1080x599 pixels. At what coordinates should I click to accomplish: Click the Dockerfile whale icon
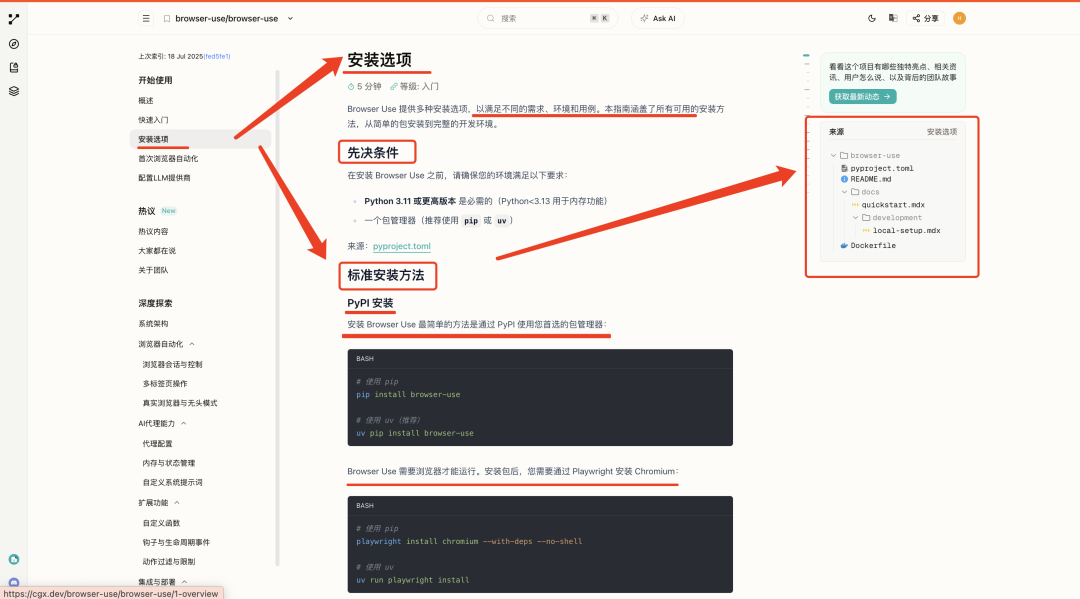[844, 245]
